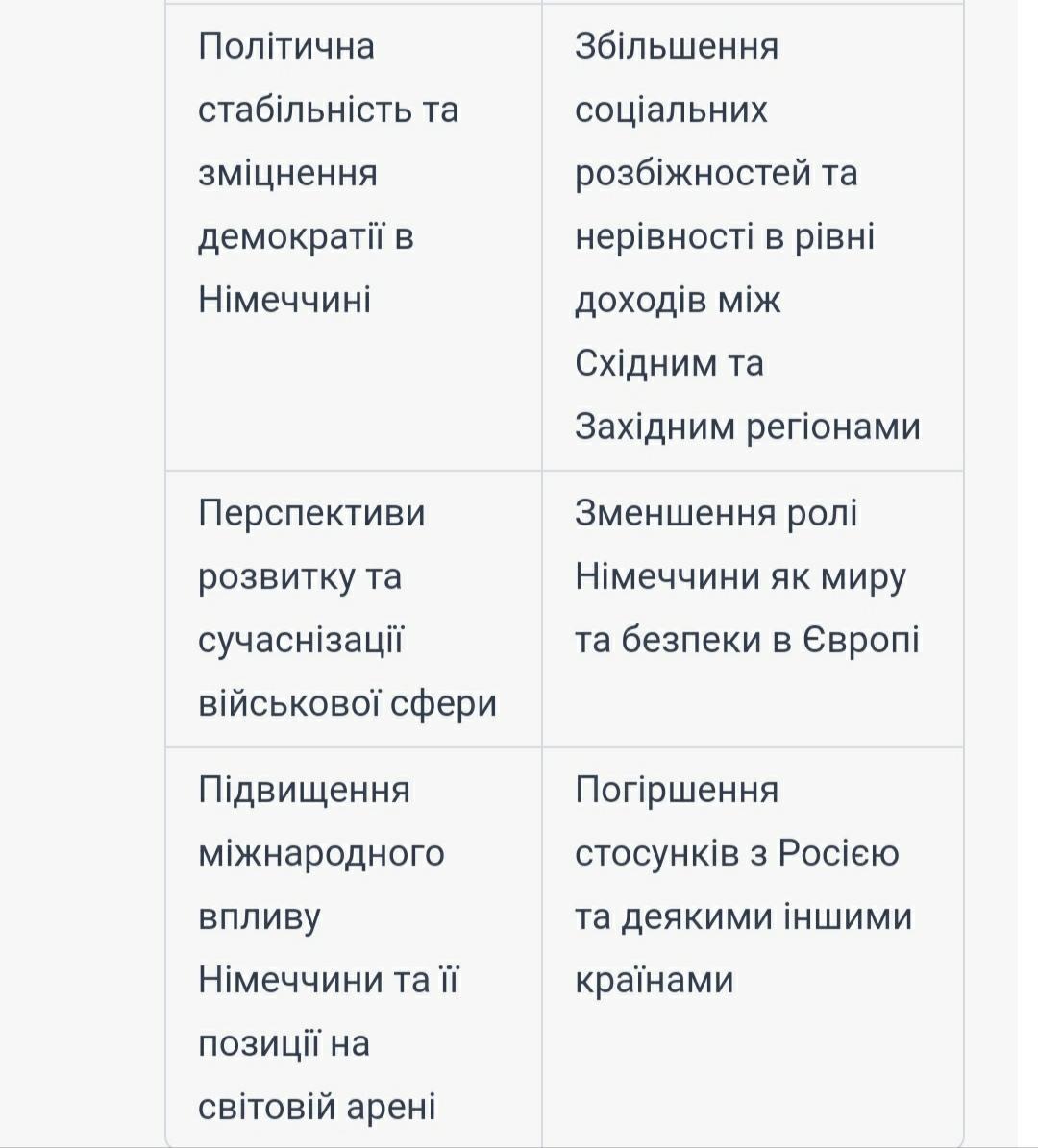Click the line "та безпеки в Європі"
Viewport: 1038px width, 1148px height.
pyautogui.click(x=747, y=640)
